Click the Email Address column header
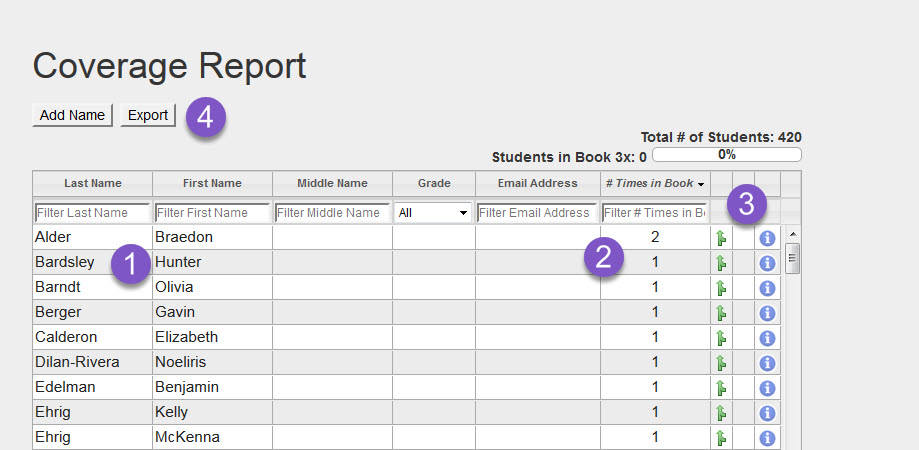919x450 pixels. 537,184
